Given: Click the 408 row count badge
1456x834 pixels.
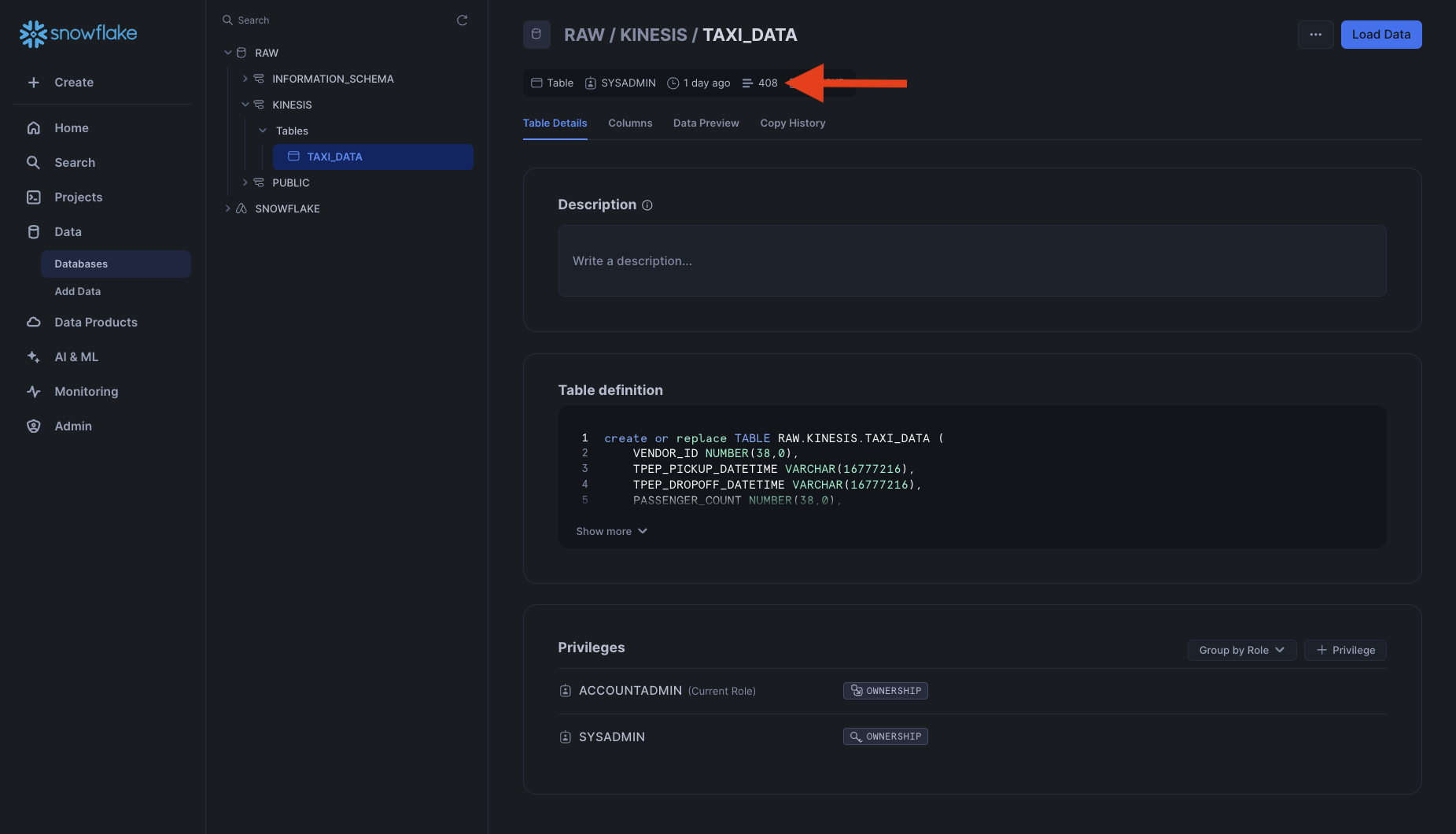Looking at the screenshot, I should tap(760, 83).
